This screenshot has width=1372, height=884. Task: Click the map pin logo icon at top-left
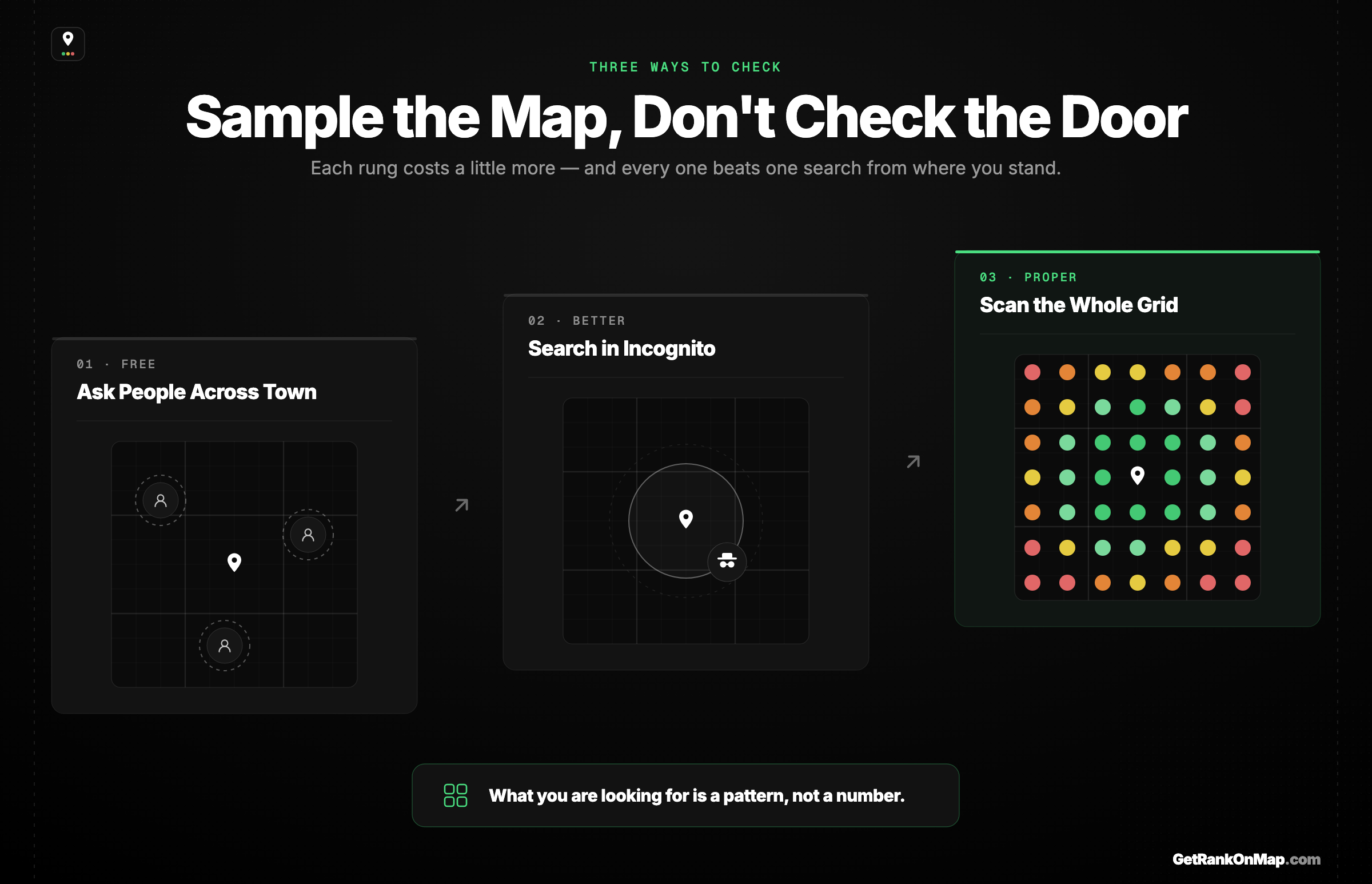pos(67,43)
